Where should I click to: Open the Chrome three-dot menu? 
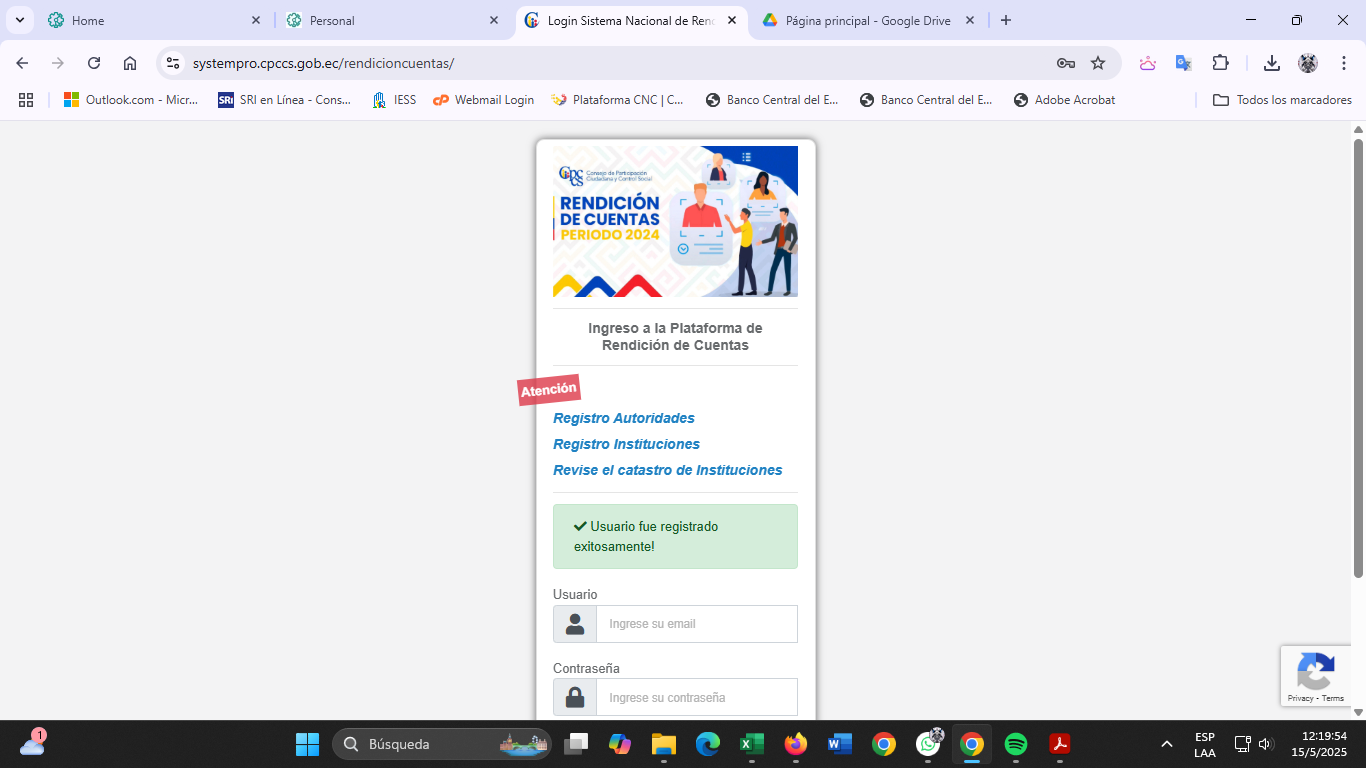coord(1344,63)
